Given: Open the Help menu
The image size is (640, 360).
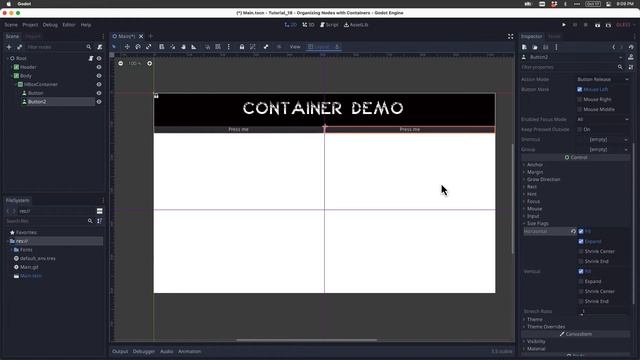Looking at the screenshot, I should (86, 25).
